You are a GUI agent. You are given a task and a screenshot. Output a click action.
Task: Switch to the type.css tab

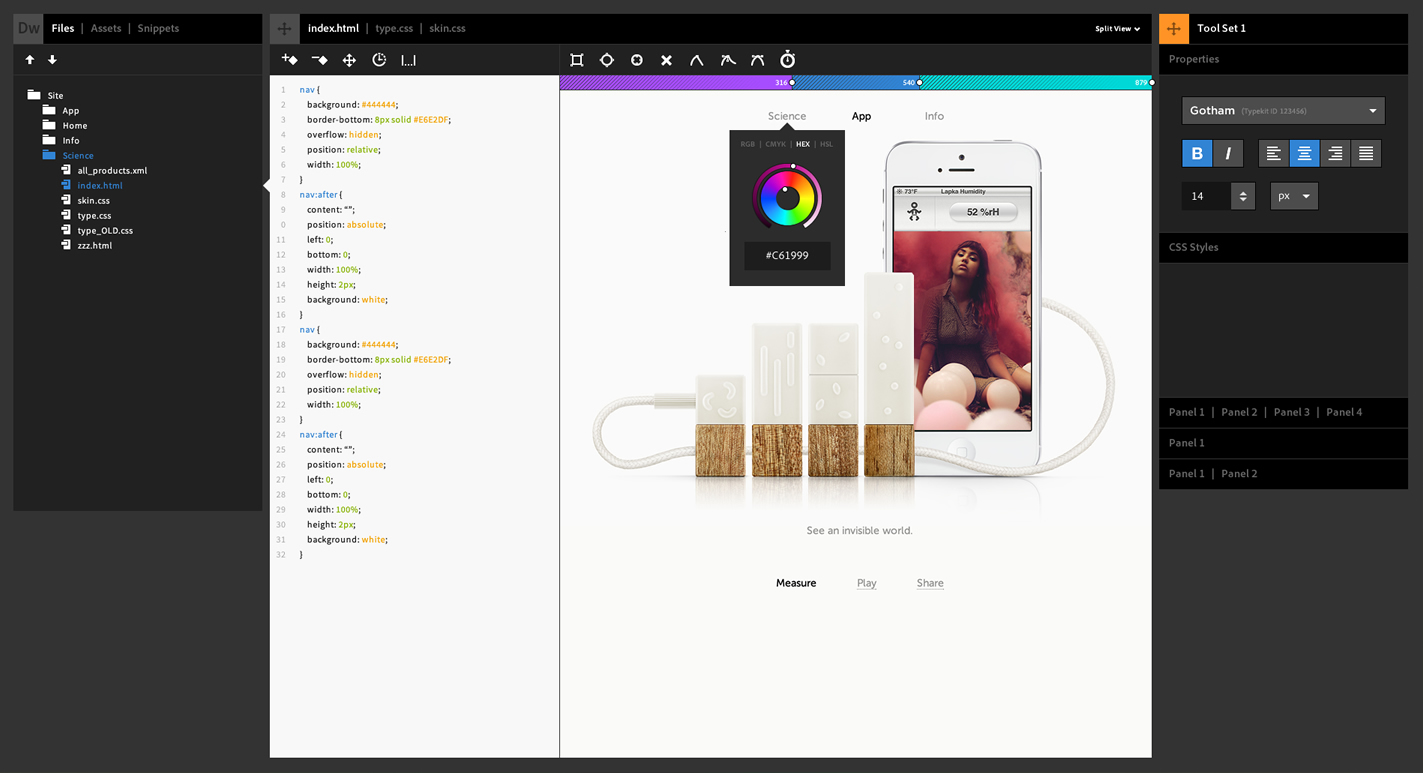pyautogui.click(x=394, y=29)
